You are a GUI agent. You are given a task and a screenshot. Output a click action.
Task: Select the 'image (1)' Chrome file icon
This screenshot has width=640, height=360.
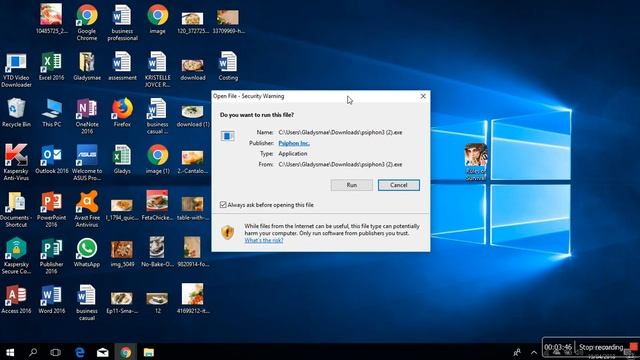click(x=158, y=159)
